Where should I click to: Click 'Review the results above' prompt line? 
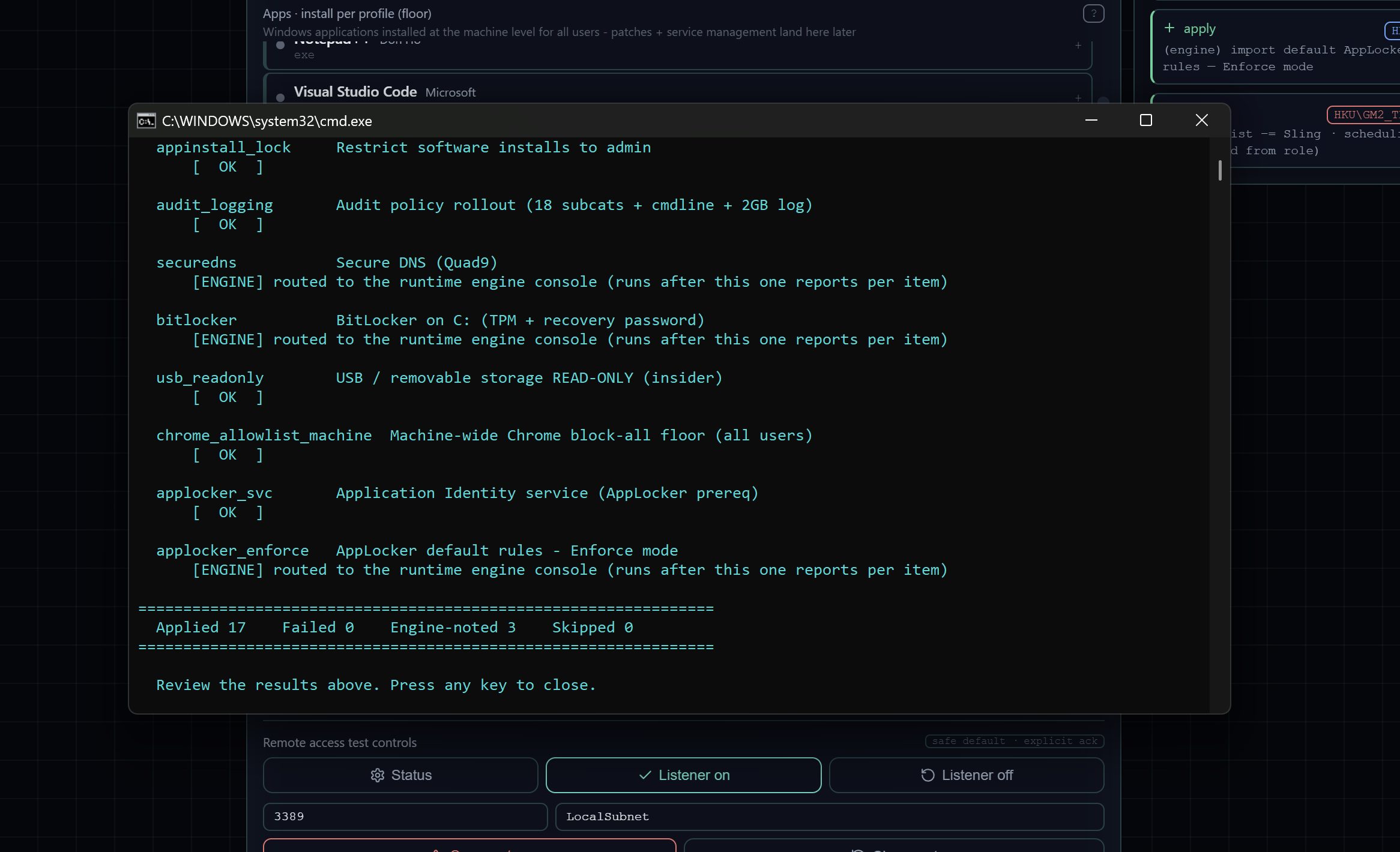376,685
